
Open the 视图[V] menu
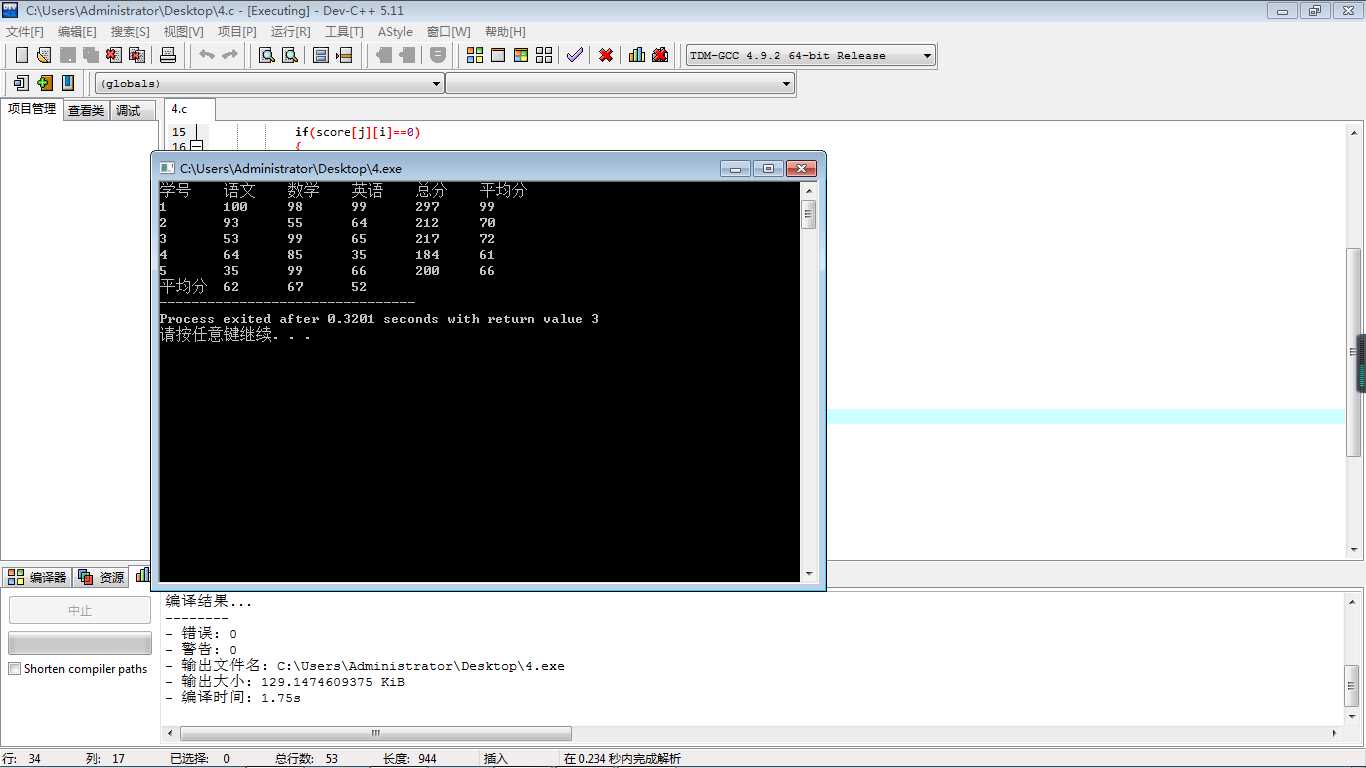pos(183,32)
